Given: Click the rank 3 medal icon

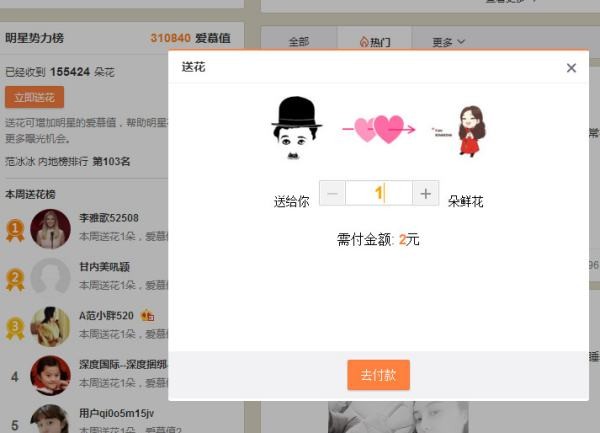Looking at the screenshot, I should [x=15, y=328].
